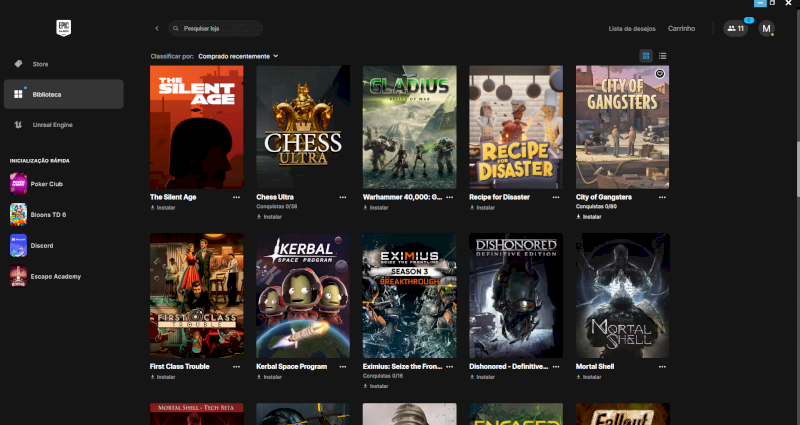800x425 pixels.
Task: Open Unreal Engine section
Action: click(63, 124)
